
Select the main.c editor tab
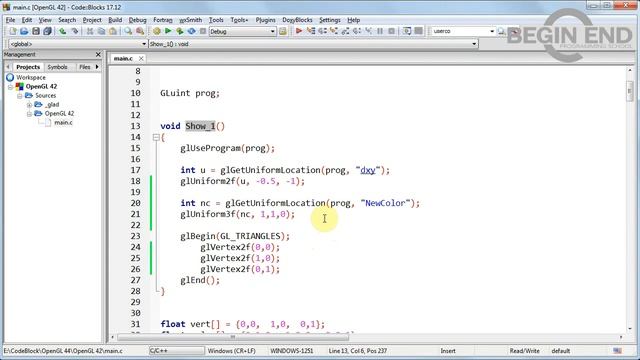[x=123, y=58]
